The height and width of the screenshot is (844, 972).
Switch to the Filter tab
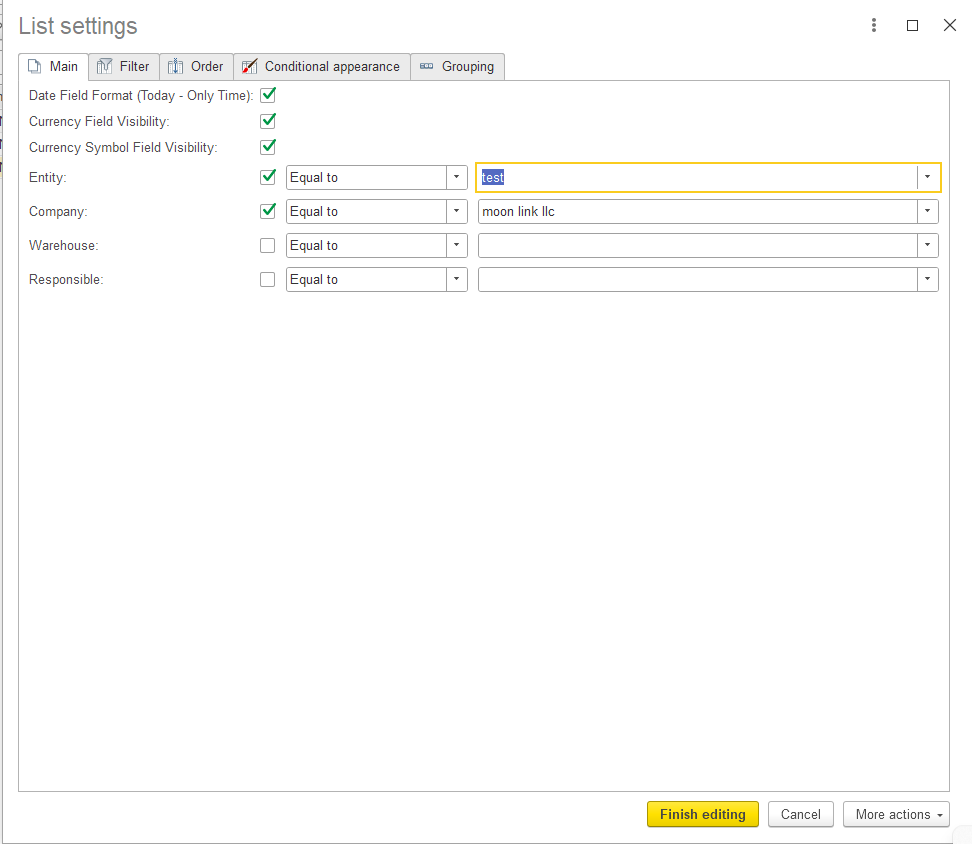(x=124, y=66)
